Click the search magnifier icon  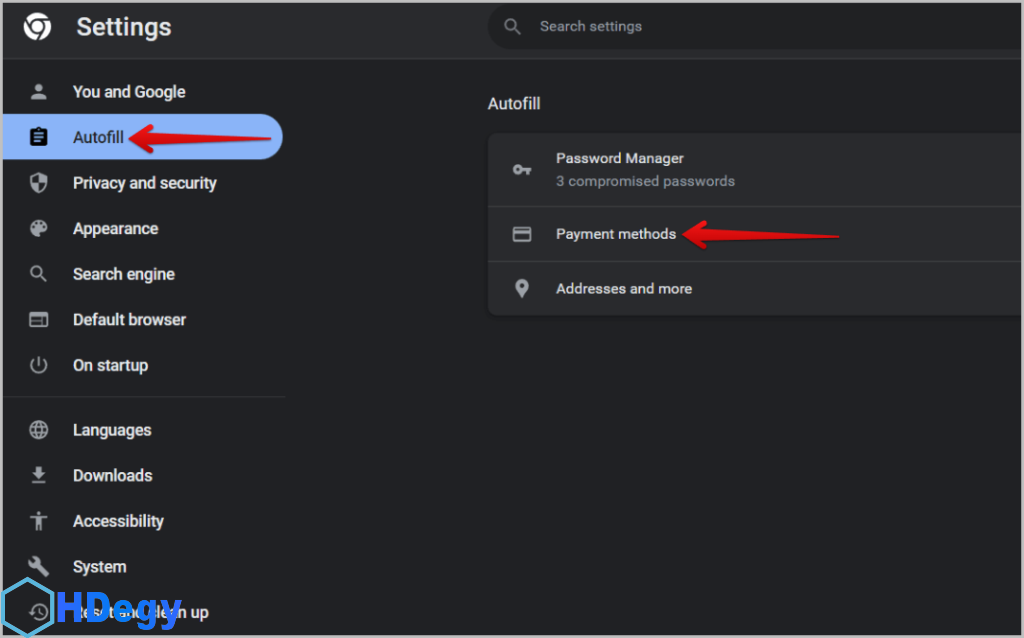513,27
